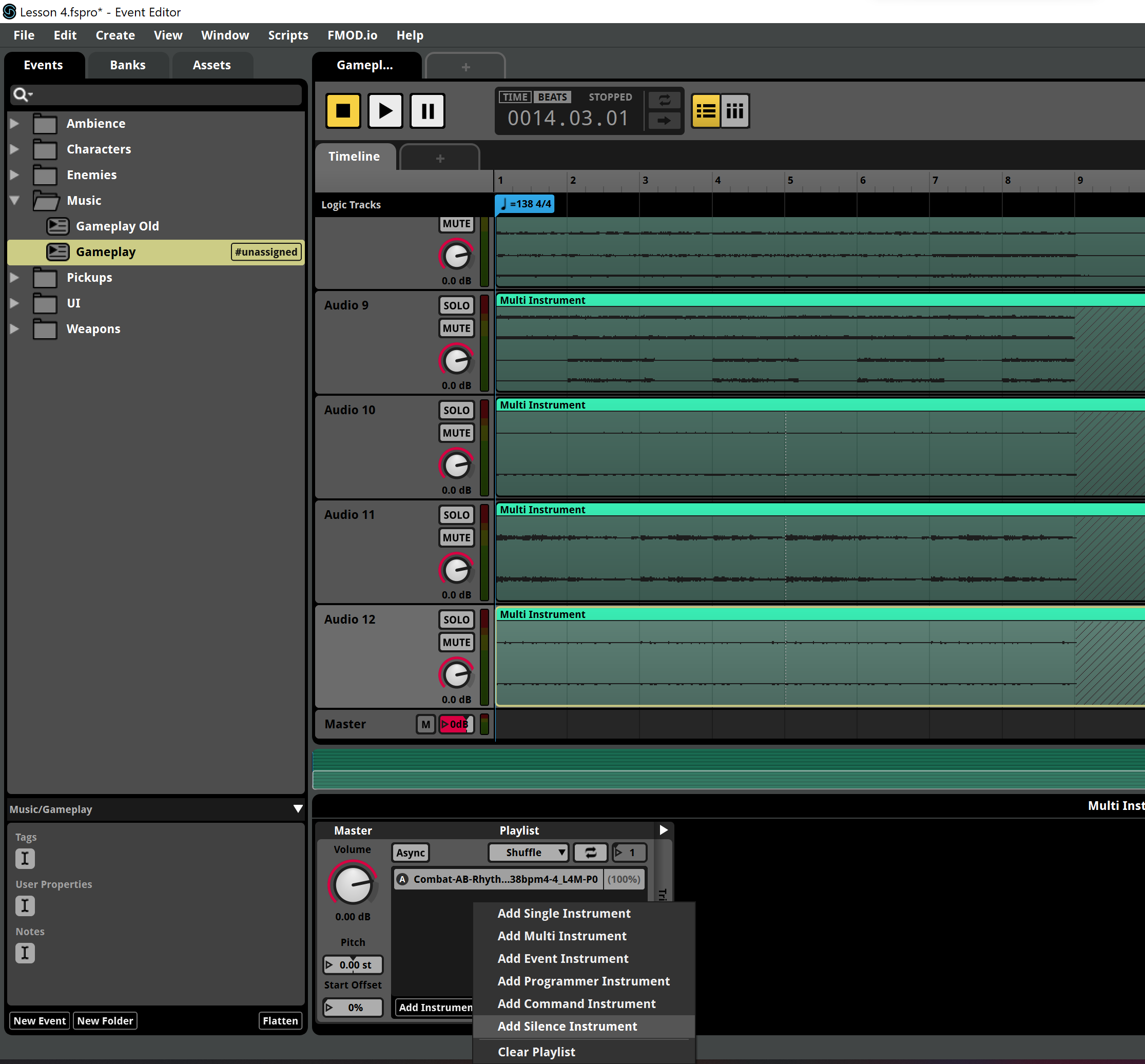Click the Pause button in transport
This screenshot has height=1064, width=1145.
point(427,110)
